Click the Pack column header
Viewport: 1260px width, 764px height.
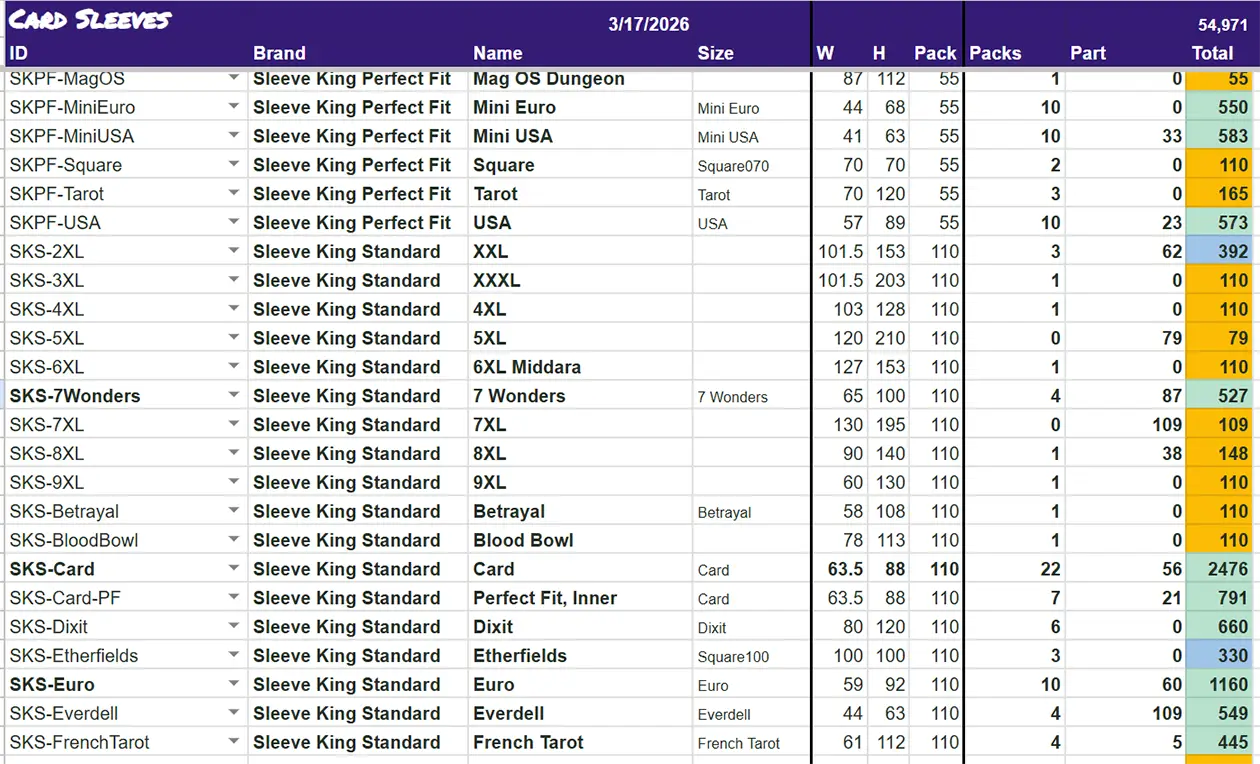935,53
